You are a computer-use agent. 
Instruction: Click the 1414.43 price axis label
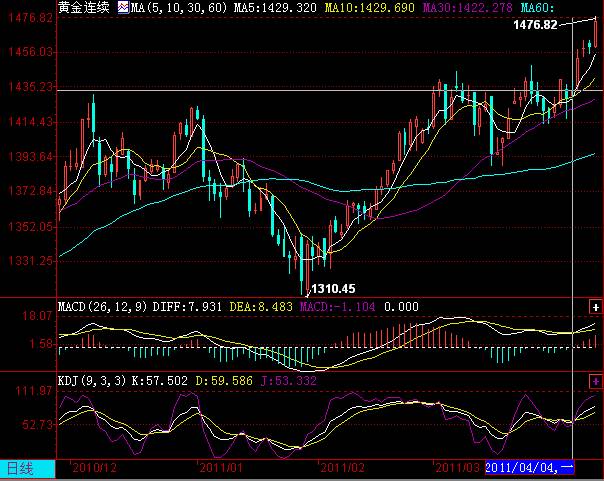coord(30,122)
